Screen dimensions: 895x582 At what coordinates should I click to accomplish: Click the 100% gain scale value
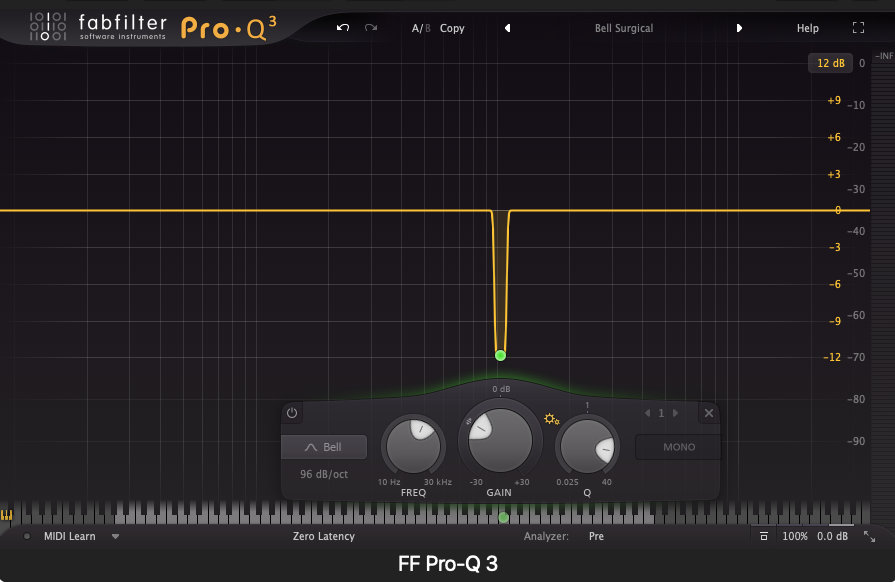(x=795, y=536)
